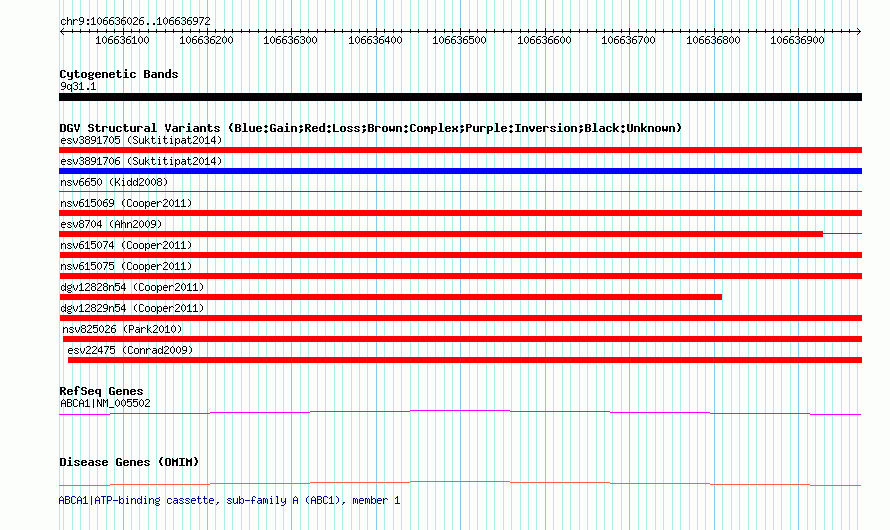Screen dimensions: 890x530
Task: Open the Disease Genes (OMIM) track title
Action: (129, 462)
